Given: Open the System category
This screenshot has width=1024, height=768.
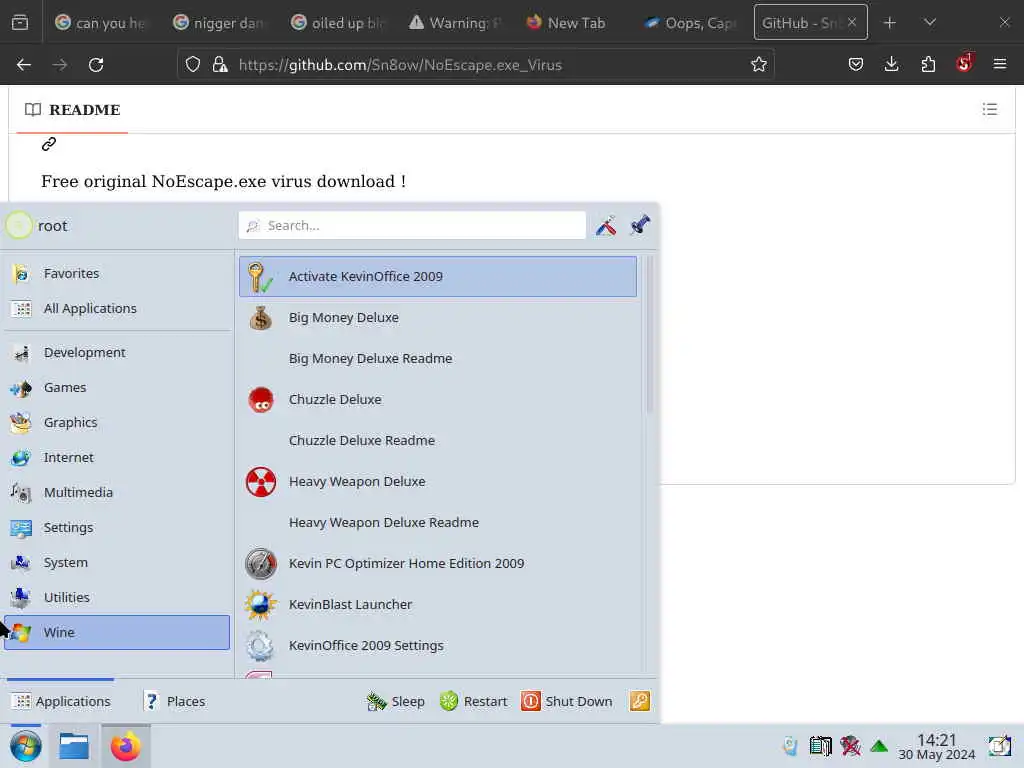Looking at the screenshot, I should pos(117,562).
